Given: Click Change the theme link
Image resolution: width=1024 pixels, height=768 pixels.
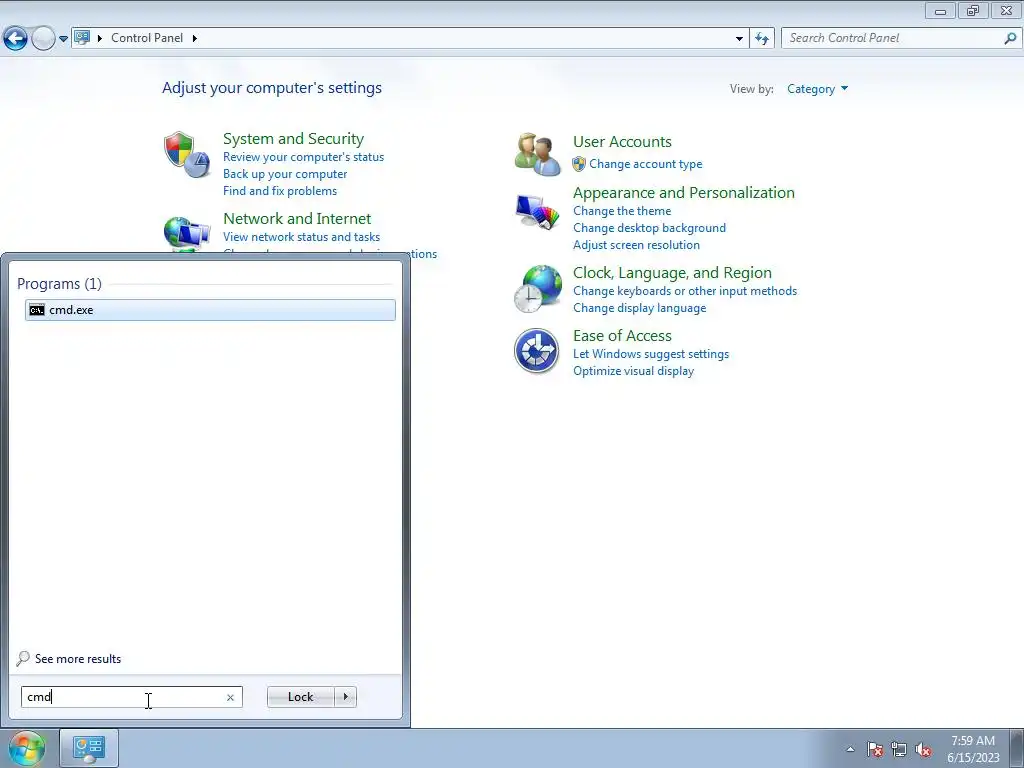Looking at the screenshot, I should [x=622, y=211].
